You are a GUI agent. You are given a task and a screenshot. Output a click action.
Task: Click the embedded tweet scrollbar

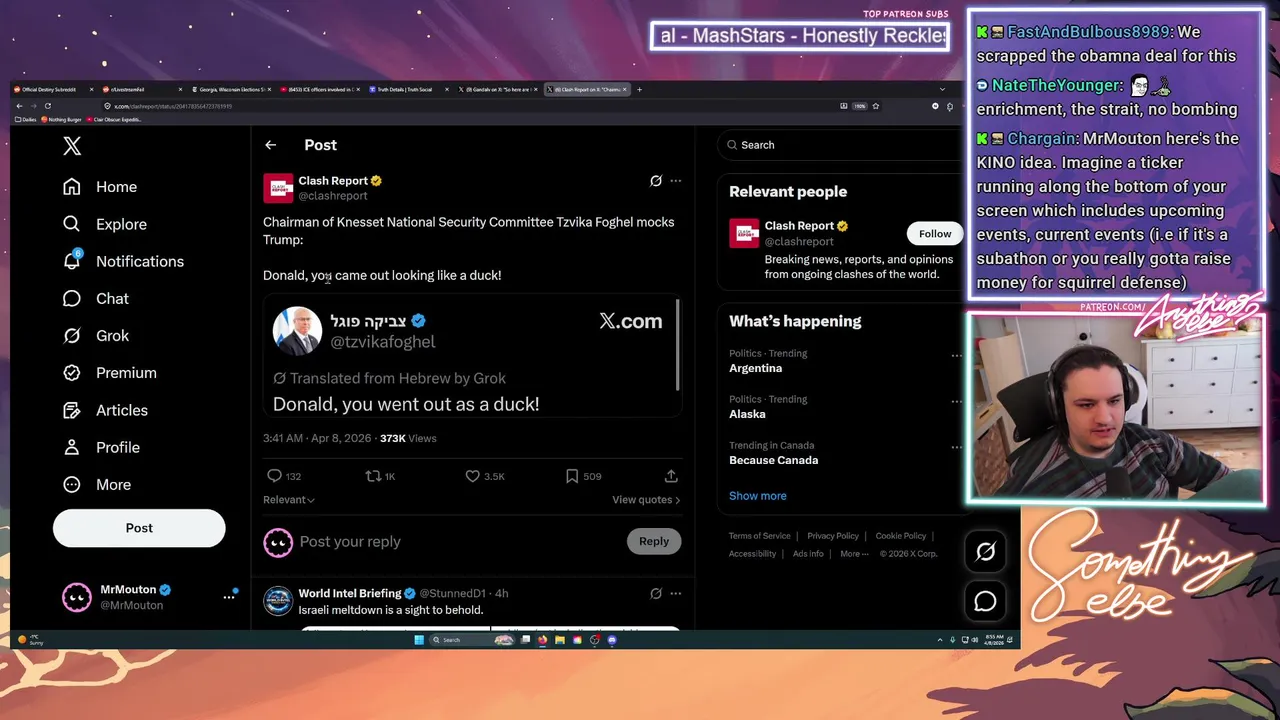[x=678, y=345]
